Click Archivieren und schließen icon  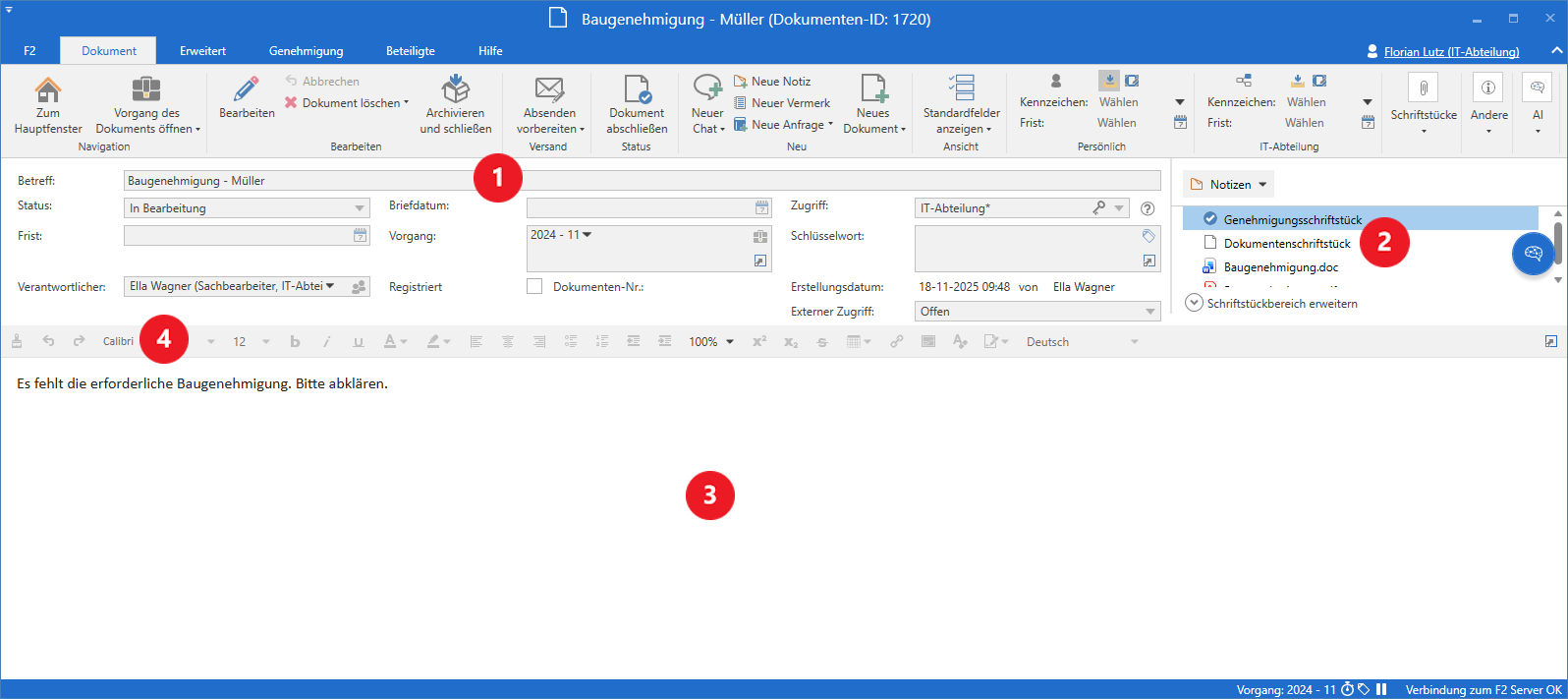pyautogui.click(x=455, y=90)
